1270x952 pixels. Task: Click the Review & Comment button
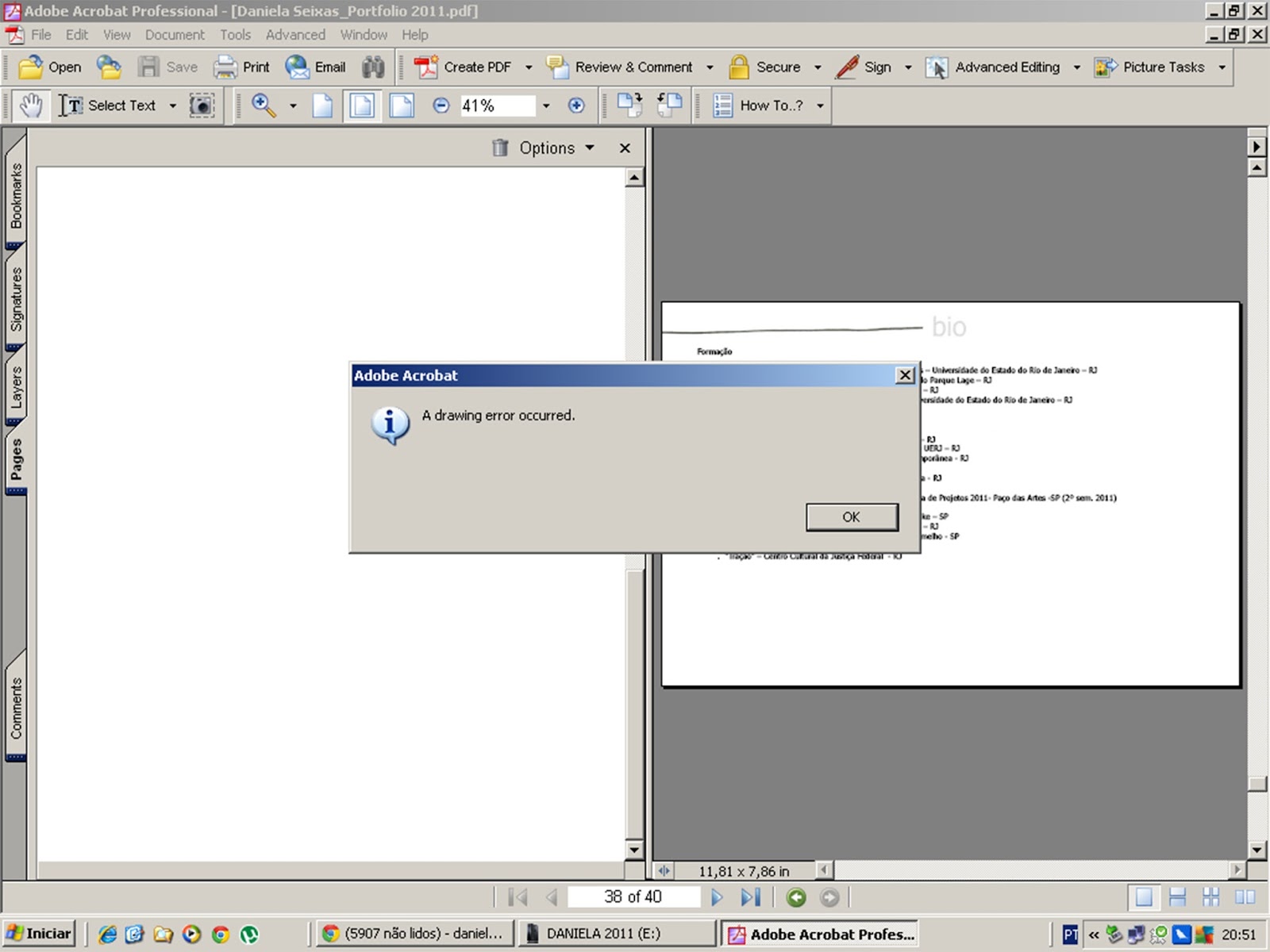619,67
